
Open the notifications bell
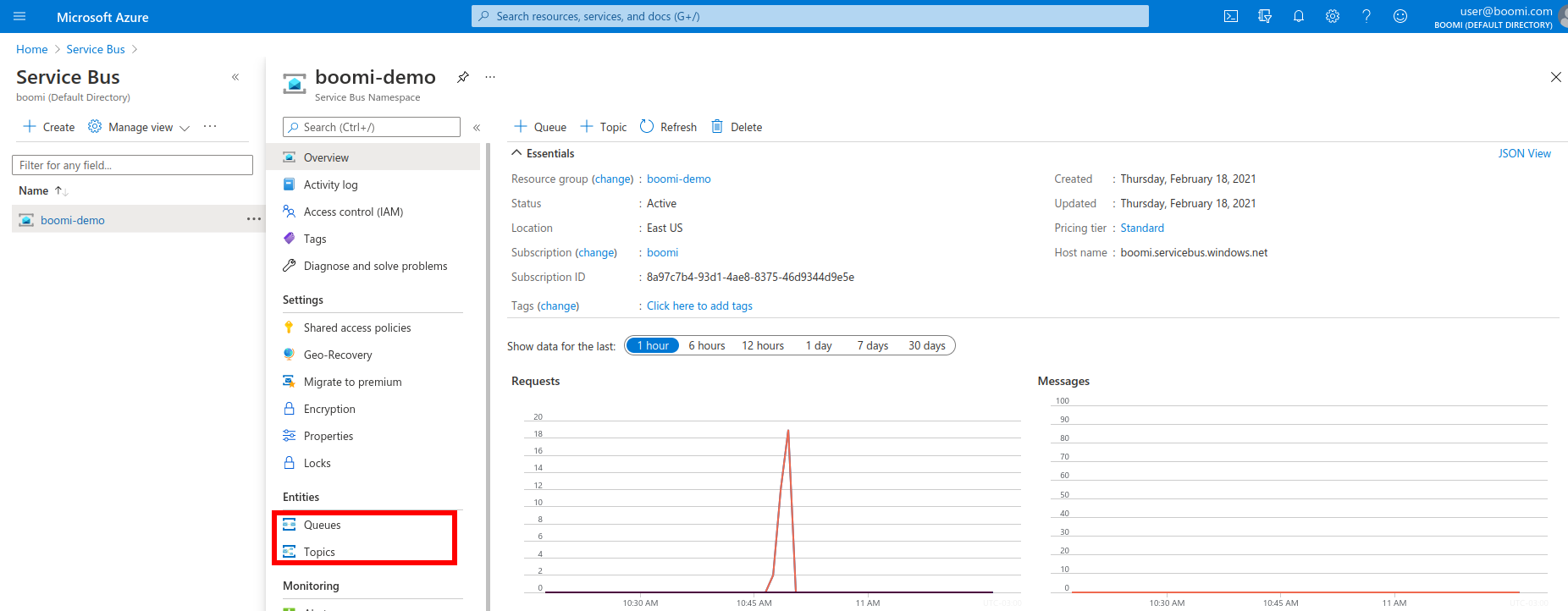point(1299,16)
